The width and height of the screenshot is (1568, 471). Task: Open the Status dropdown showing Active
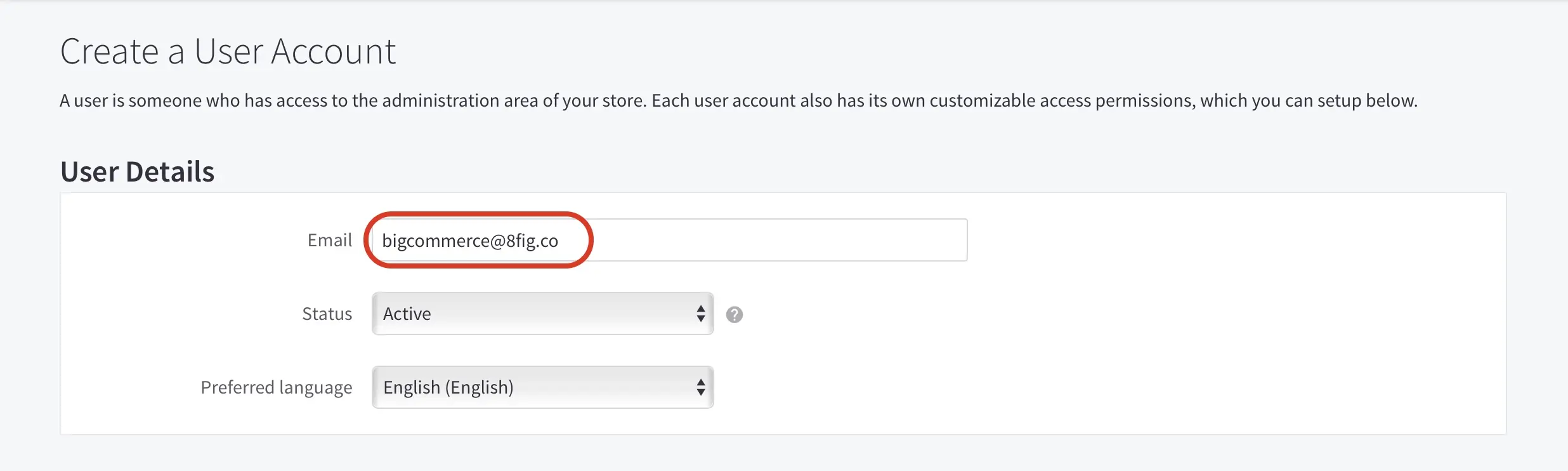[x=542, y=314]
